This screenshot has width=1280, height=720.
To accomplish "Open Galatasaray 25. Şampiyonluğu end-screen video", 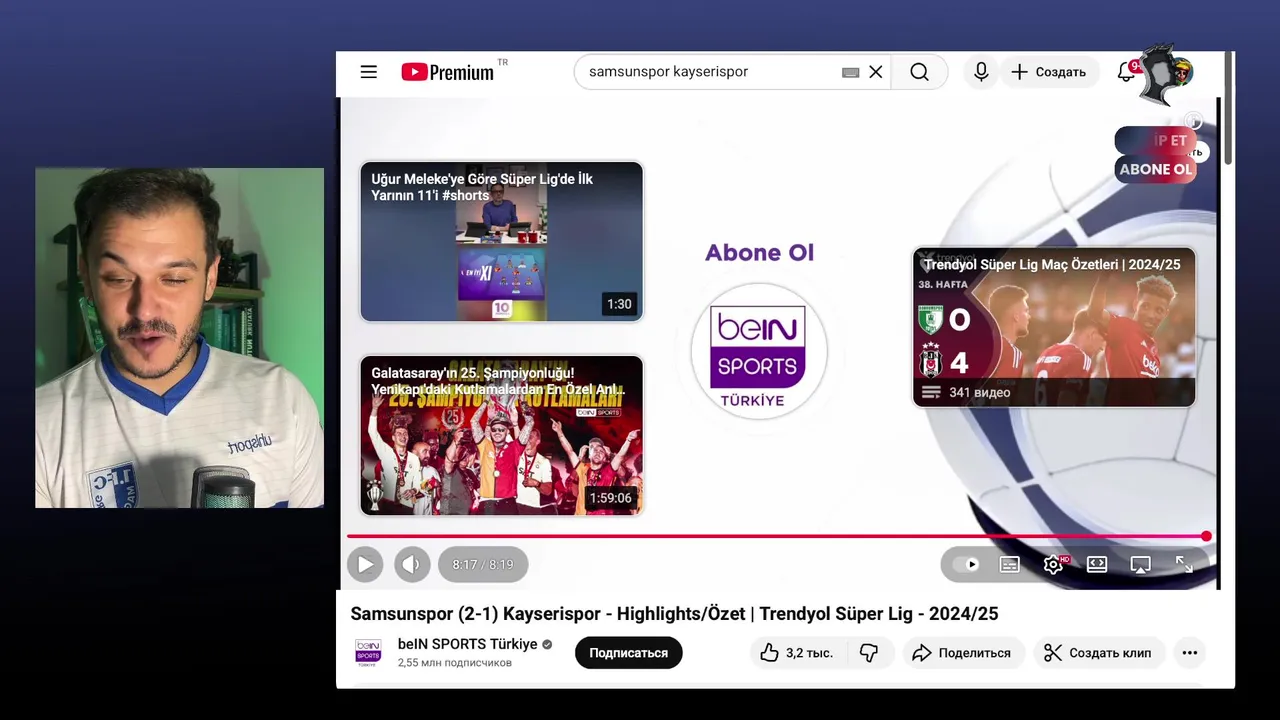I will pos(501,435).
